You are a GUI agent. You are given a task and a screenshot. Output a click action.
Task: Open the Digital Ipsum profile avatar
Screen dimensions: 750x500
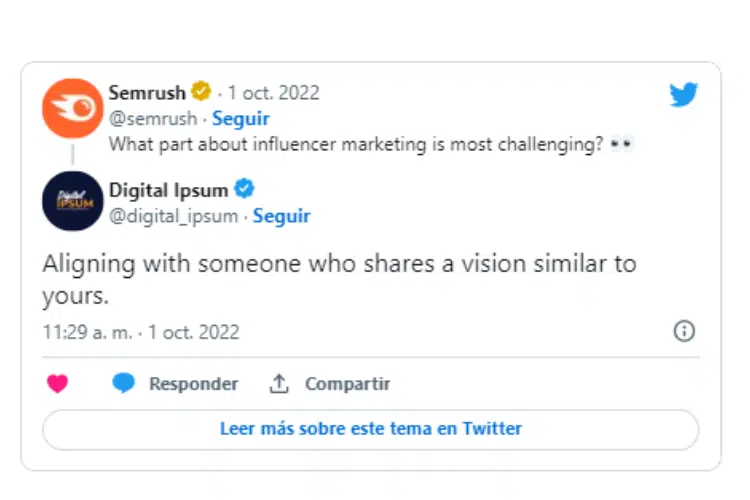coord(73,201)
